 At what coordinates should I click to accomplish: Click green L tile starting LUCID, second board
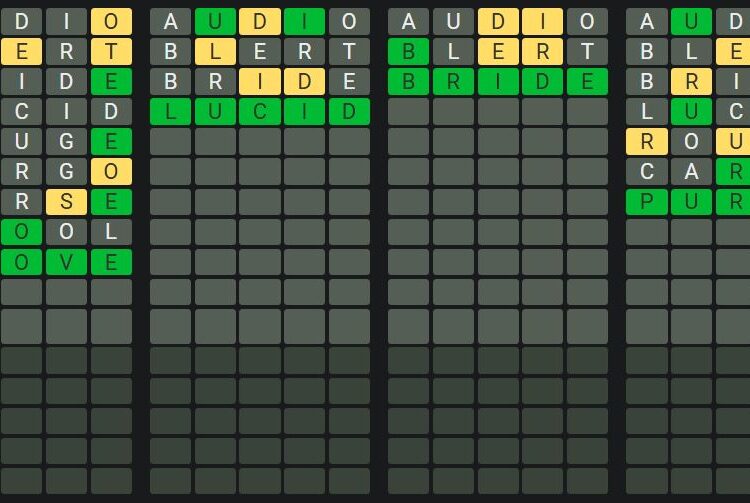pos(170,111)
